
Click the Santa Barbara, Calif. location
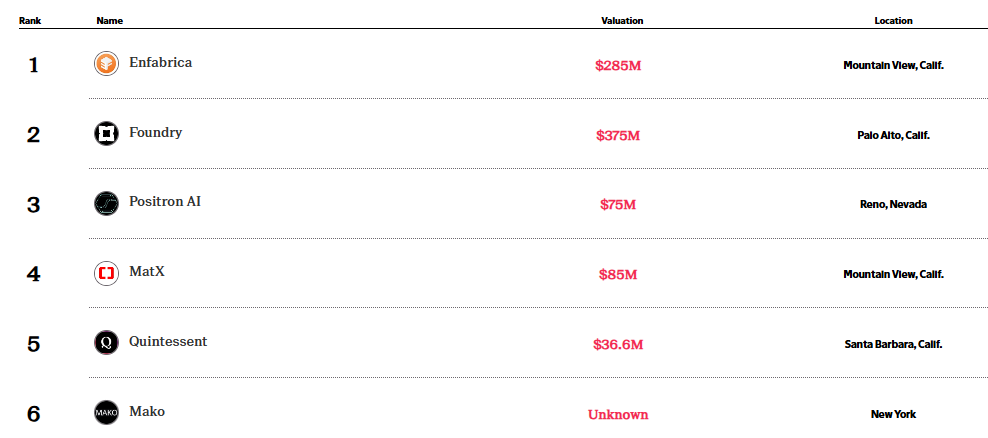click(x=893, y=344)
